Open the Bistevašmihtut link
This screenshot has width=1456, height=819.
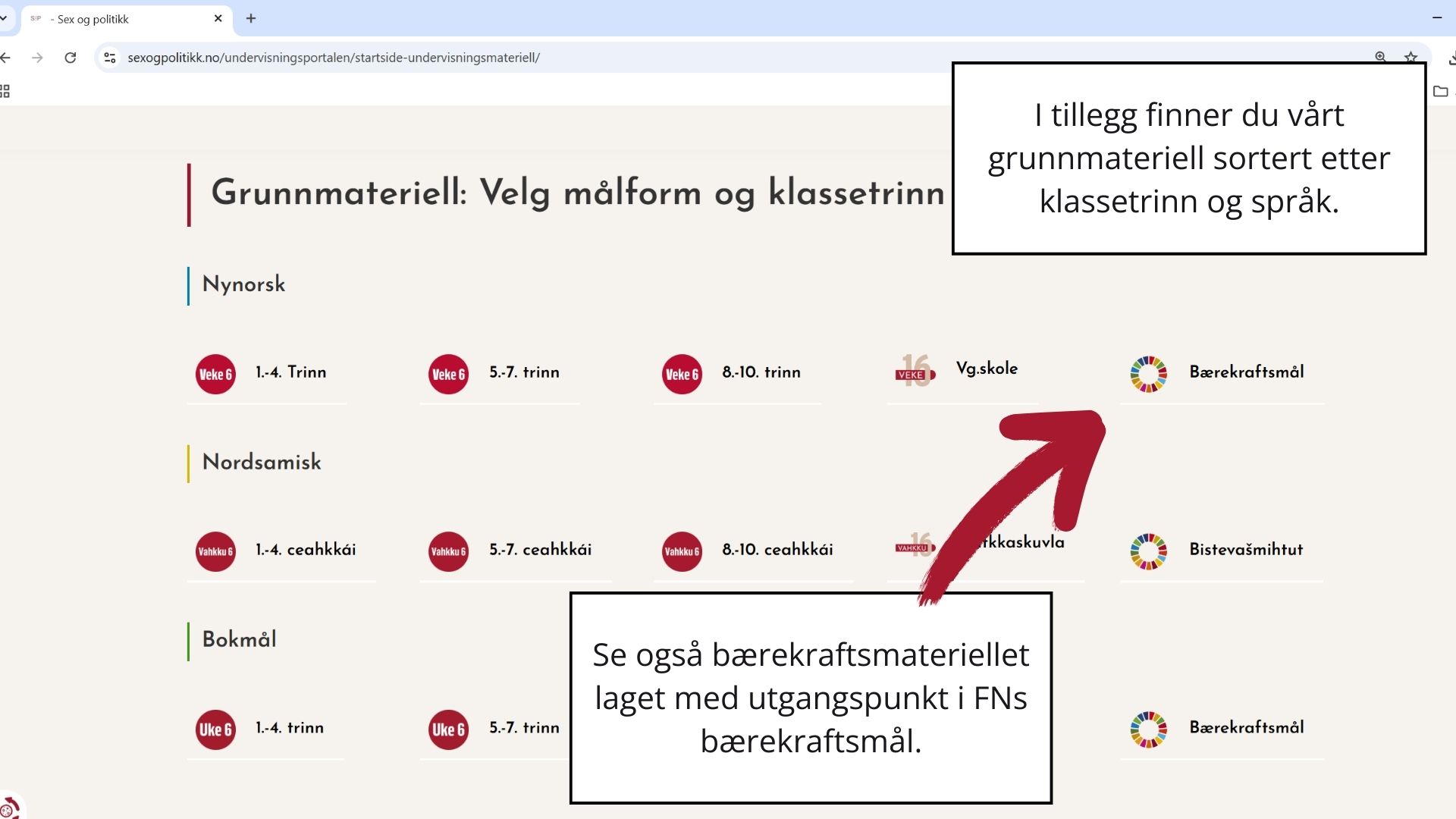pyautogui.click(x=1246, y=549)
